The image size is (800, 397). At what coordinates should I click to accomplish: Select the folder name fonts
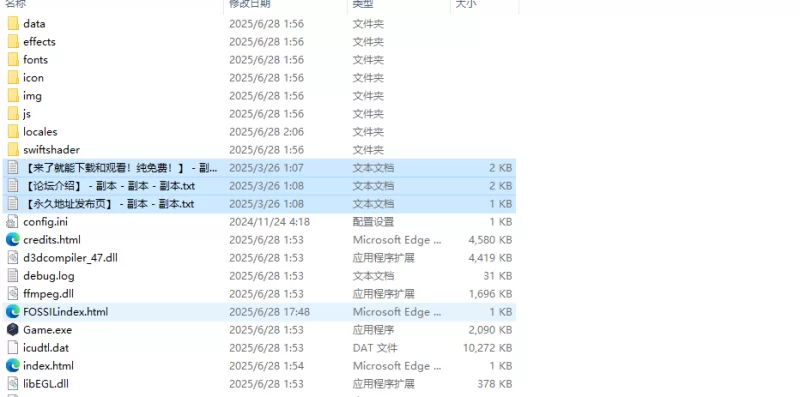click(x=35, y=60)
